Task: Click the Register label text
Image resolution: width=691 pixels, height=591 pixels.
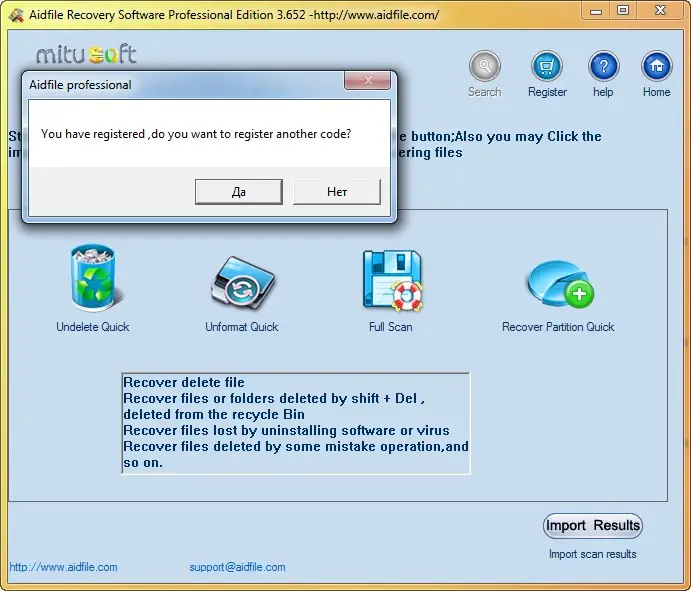Action: [547, 92]
